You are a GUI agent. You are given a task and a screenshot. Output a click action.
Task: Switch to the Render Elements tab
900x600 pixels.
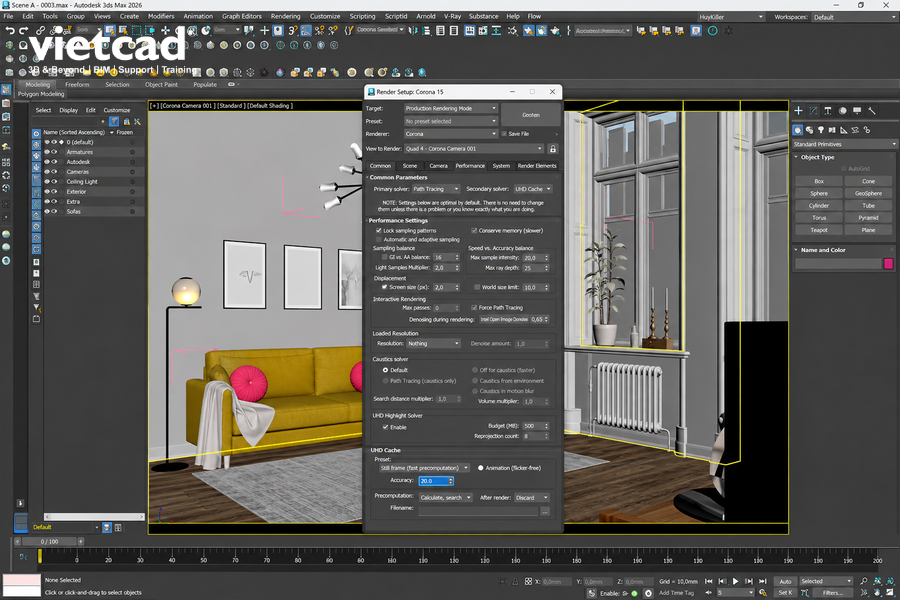click(x=537, y=166)
